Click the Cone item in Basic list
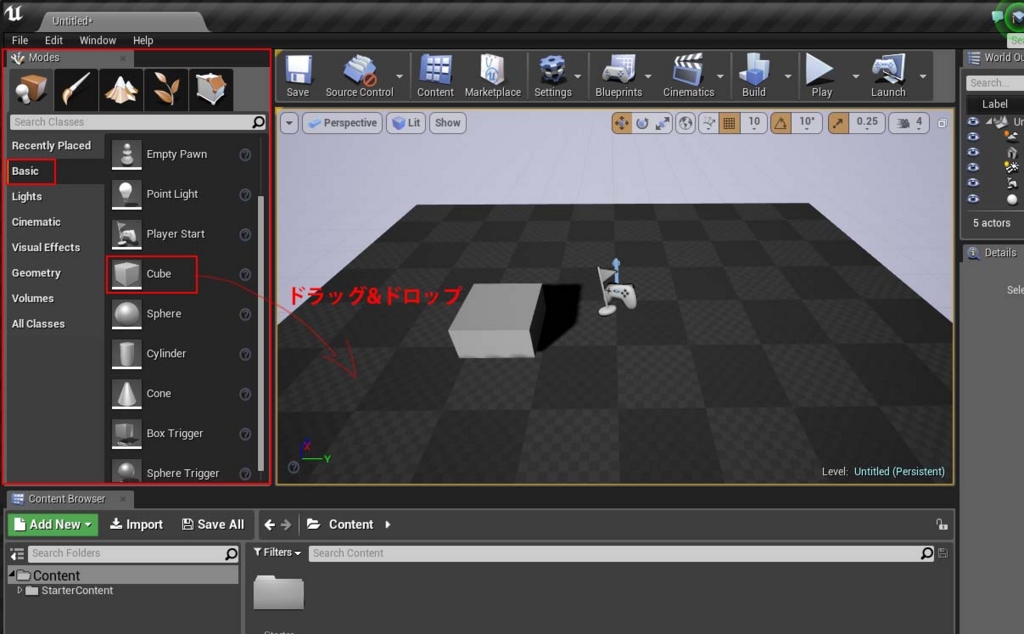The width and height of the screenshot is (1024, 634). (179, 394)
